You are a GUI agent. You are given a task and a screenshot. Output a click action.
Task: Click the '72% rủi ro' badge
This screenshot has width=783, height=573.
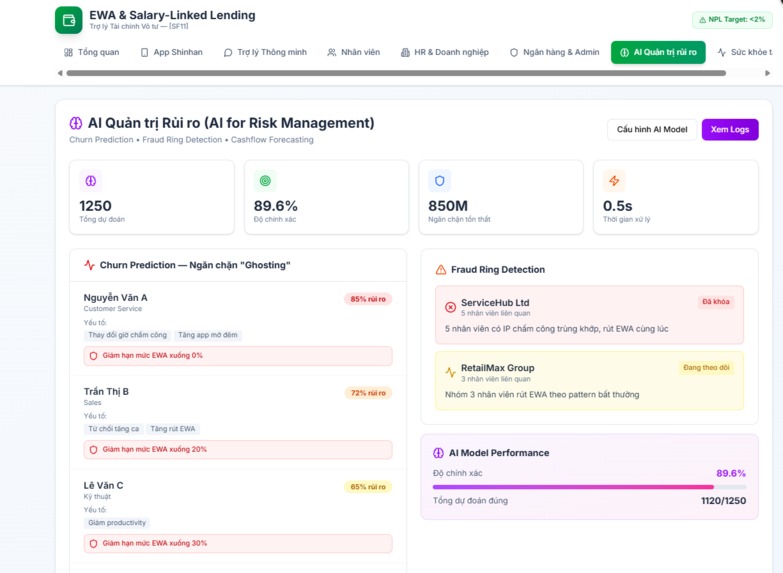pos(368,393)
